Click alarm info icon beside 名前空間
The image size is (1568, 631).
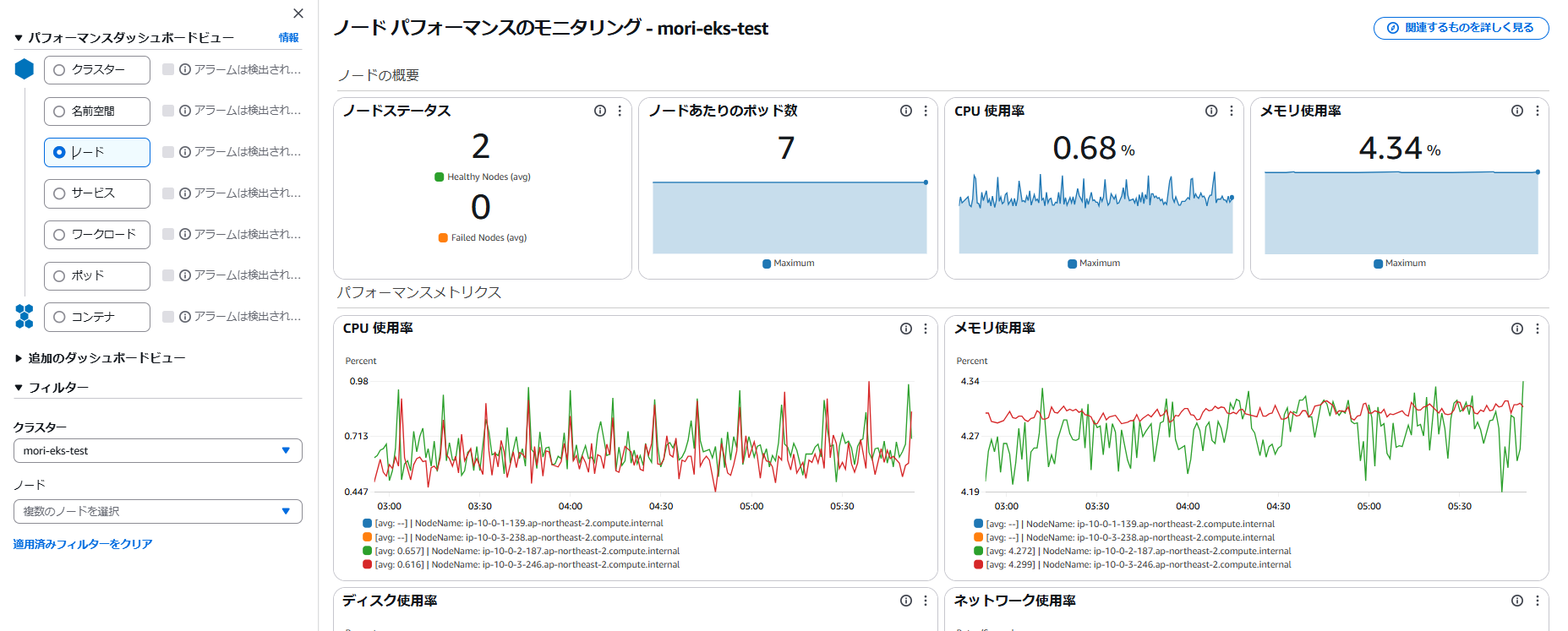185,111
